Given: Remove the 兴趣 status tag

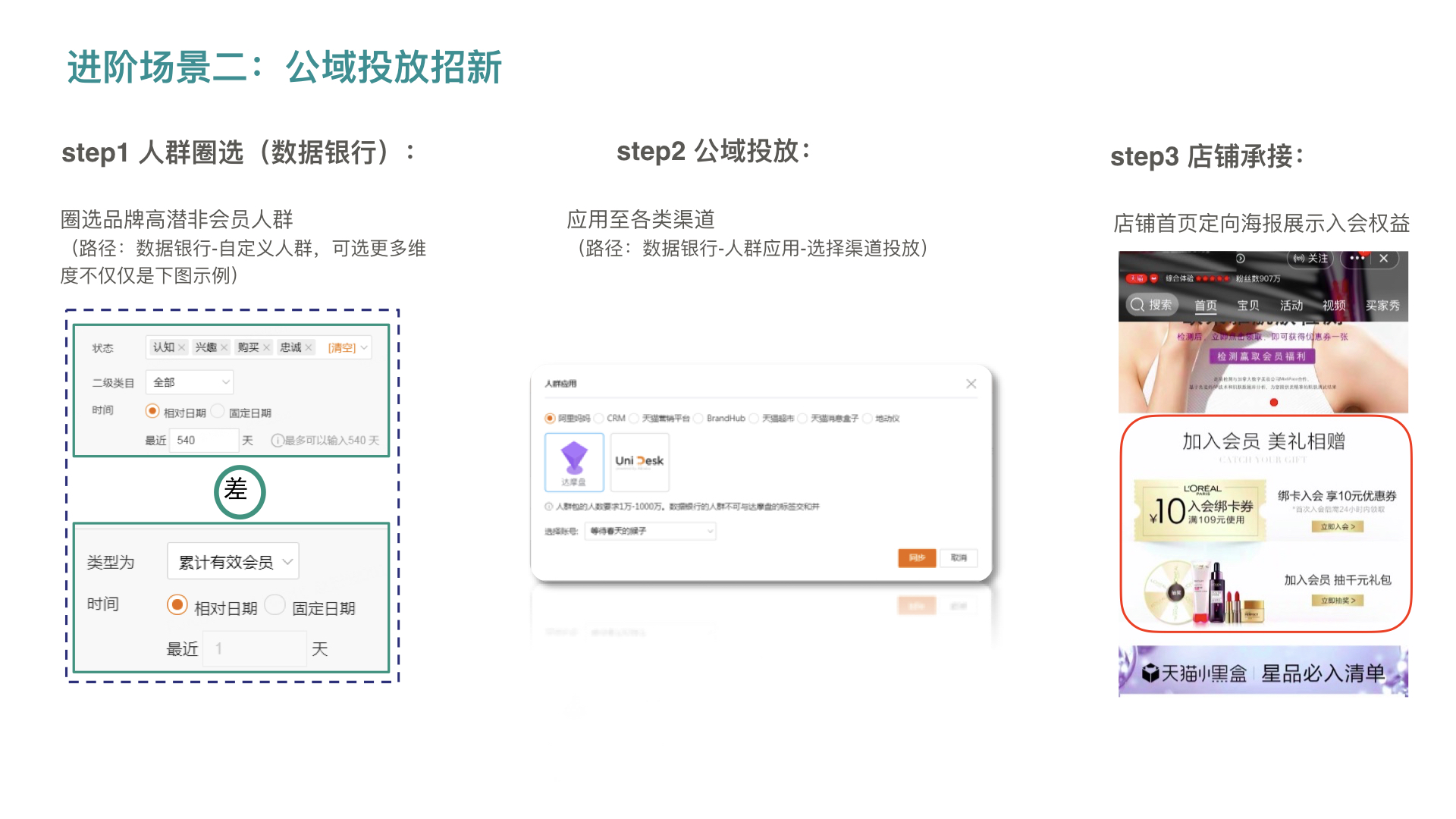Looking at the screenshot, I should pyautogui.click(x=224, y=347).
